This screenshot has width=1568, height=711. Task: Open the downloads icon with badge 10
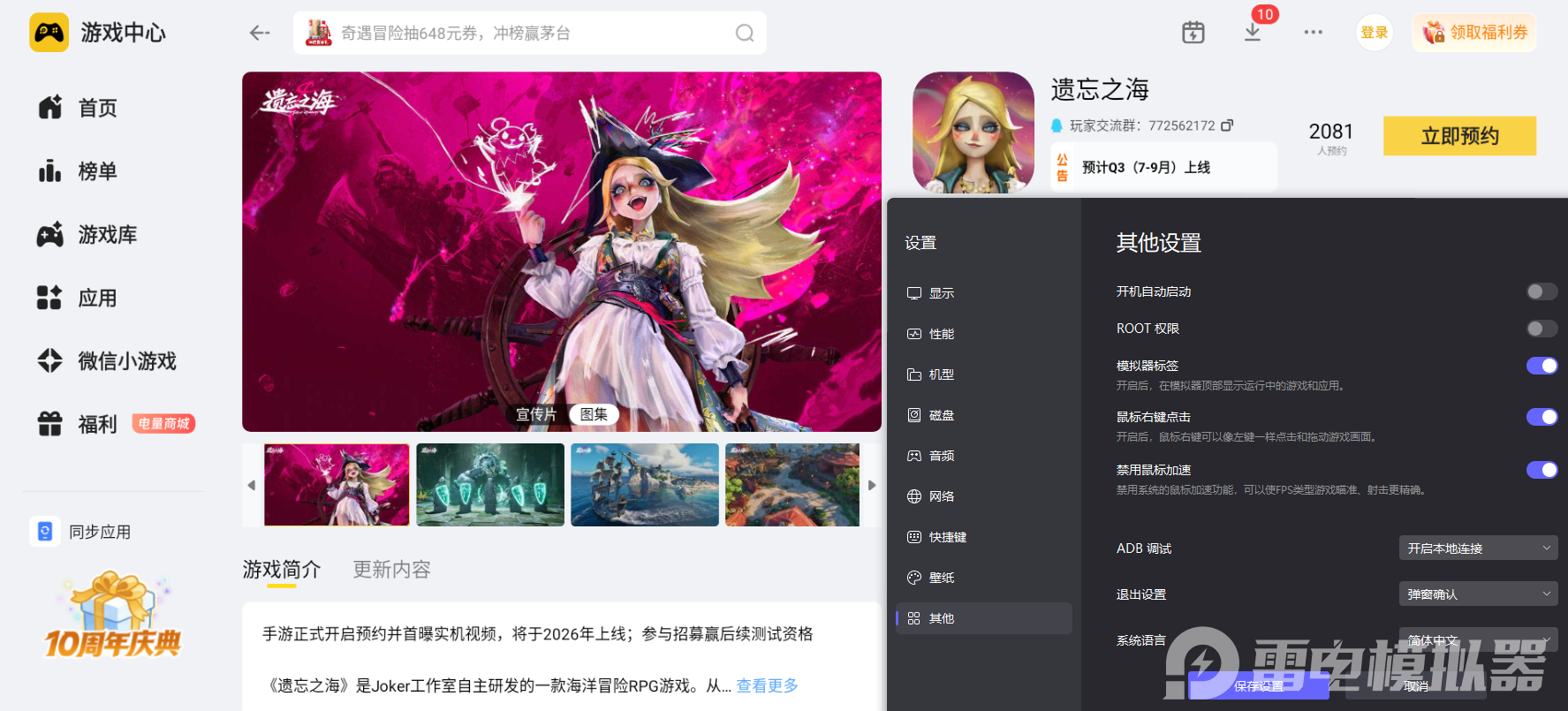coord(1253,33)
